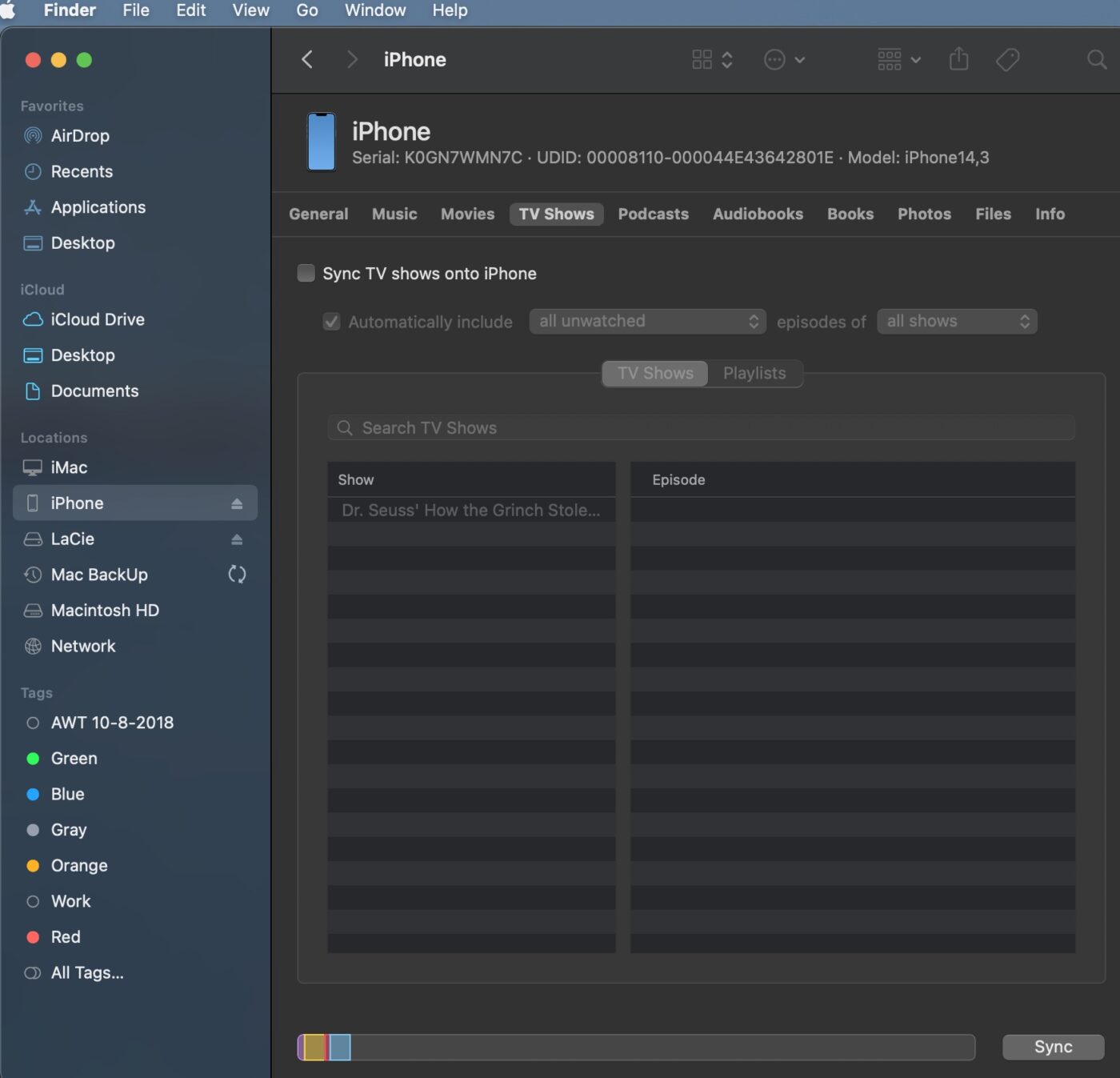This screenshot has width=1120, height=1078.
Task: Eject the iPhone from the sidebar
Action: (237, 503)
